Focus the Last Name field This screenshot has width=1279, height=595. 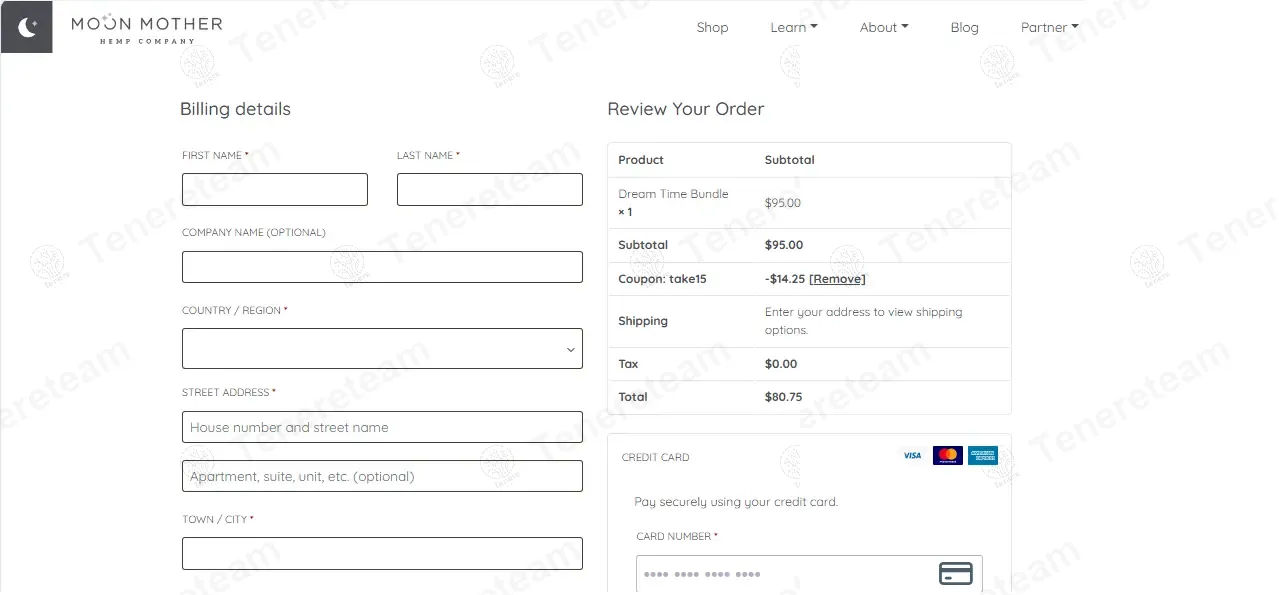[490, 190]
